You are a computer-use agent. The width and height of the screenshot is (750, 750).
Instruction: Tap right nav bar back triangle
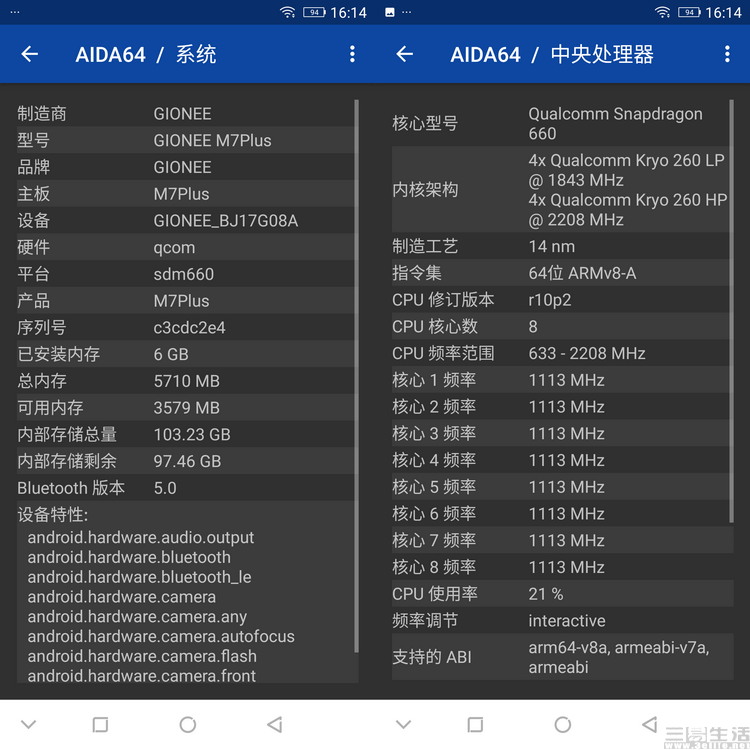pyautogui.click(x=650, y=724)
